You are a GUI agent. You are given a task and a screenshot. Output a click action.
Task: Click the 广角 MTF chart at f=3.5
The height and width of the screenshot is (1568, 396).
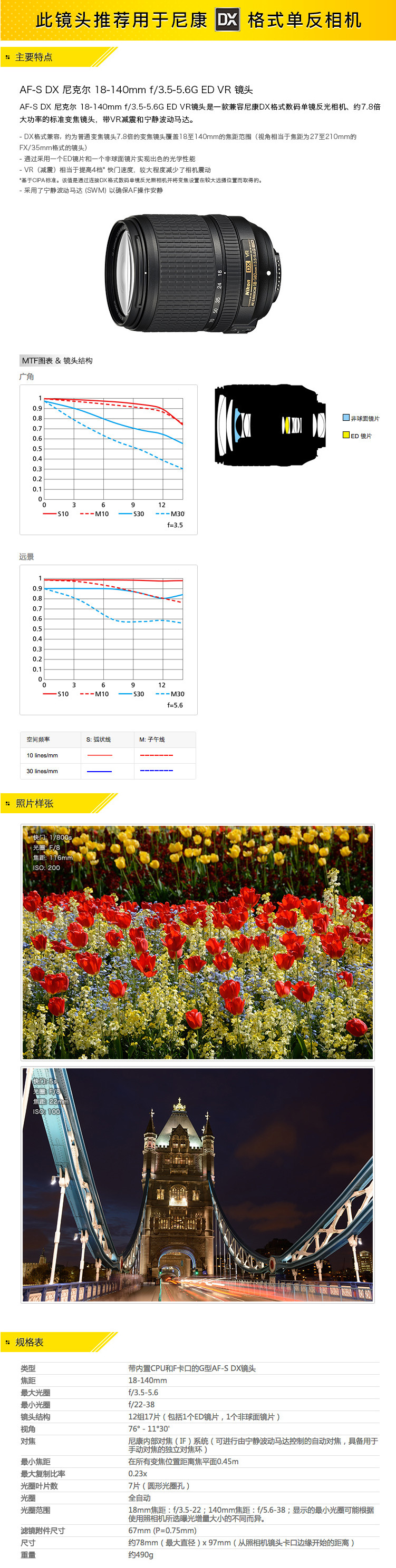click(x=109, y=460)
